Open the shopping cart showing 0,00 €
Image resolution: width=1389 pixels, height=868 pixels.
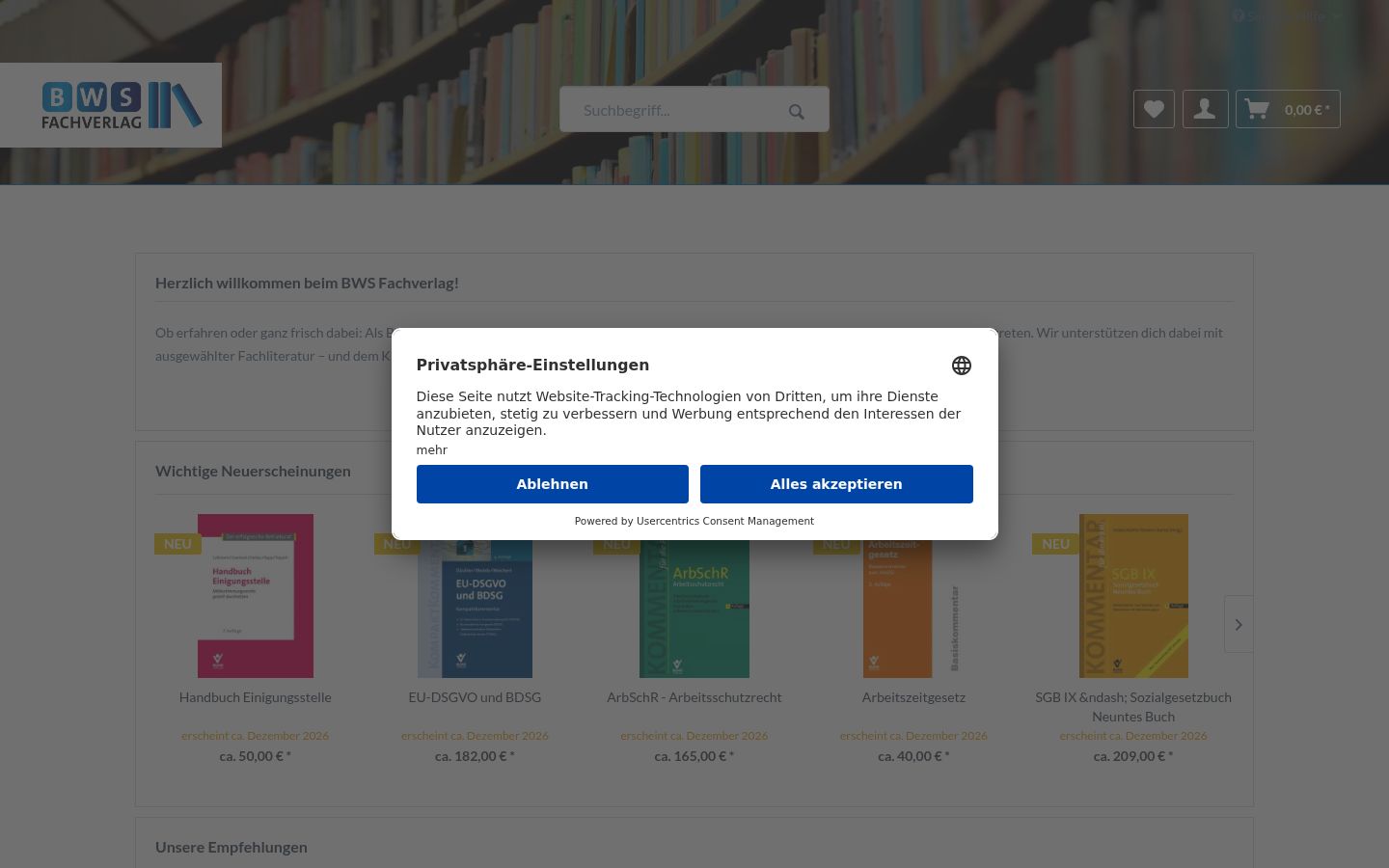click(x=1288, y=109)
